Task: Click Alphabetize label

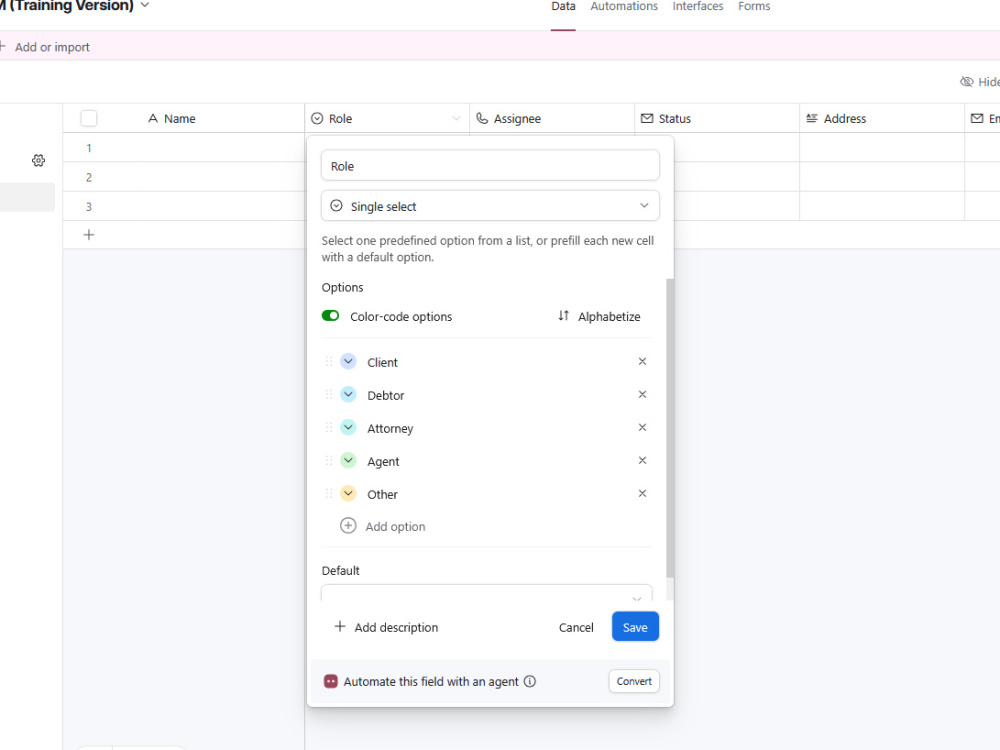Action: 609,316
